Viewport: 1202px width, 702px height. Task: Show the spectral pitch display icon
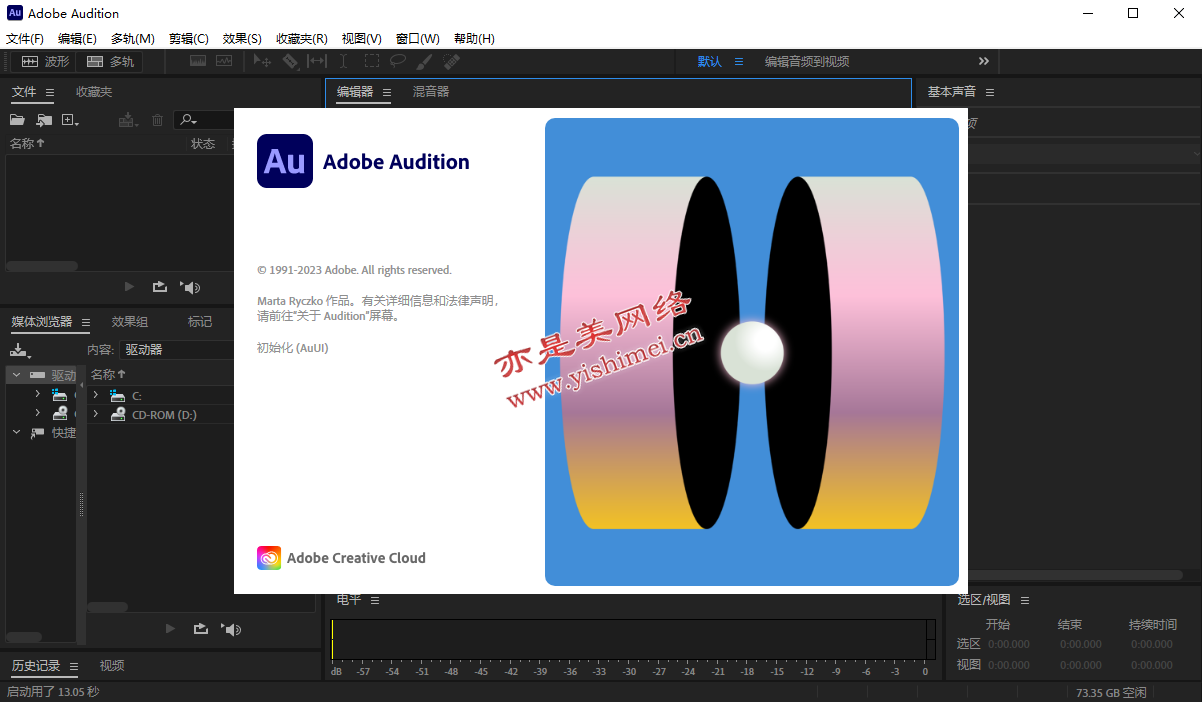pos(224,61)
